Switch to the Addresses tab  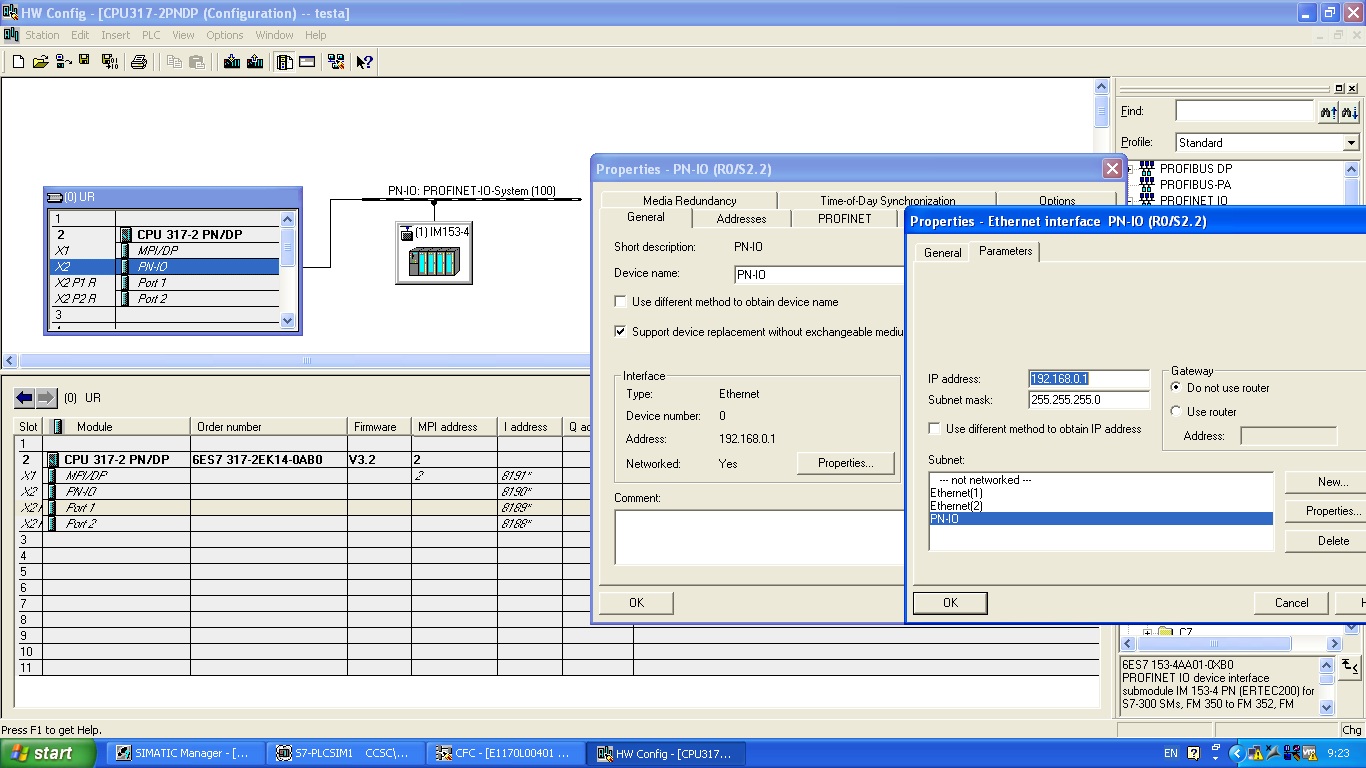pos(741,219)
